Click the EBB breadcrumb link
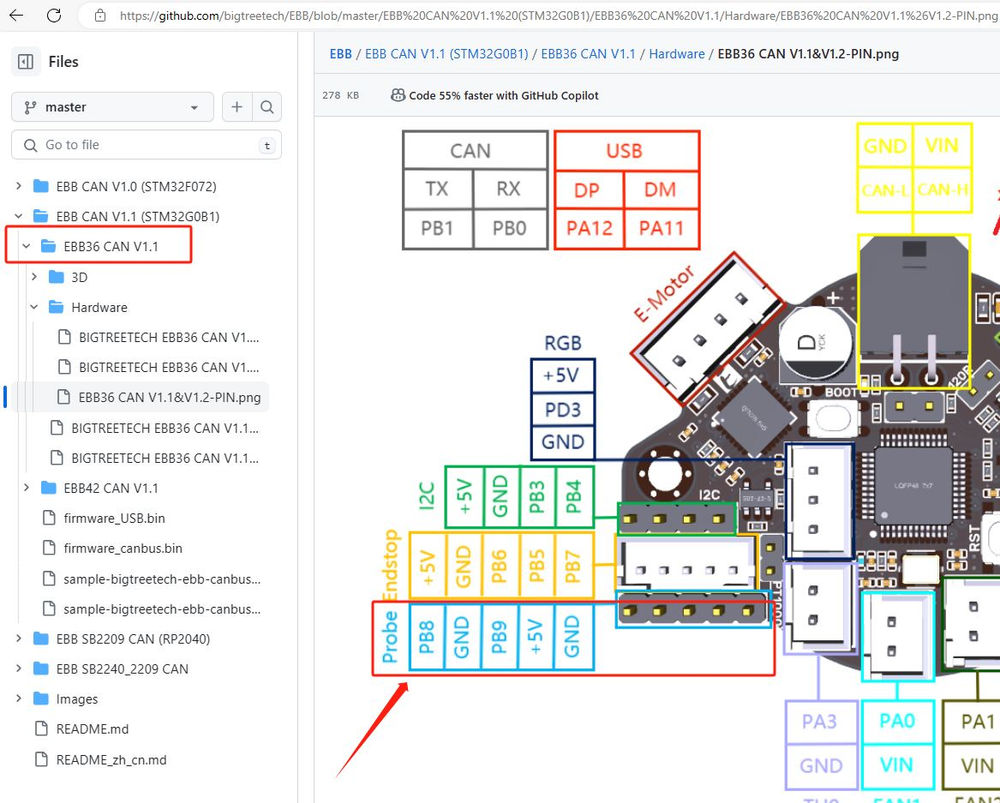Viewport: 1000px width, 803px height. point(342,54)
